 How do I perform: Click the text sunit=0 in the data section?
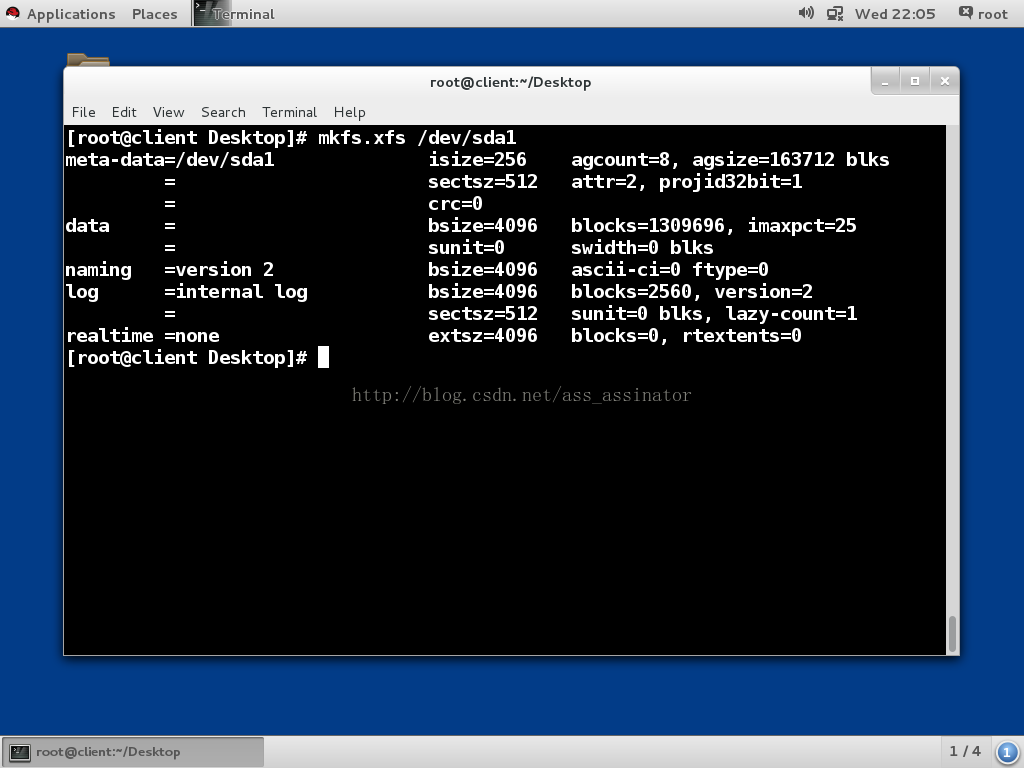pos(466,248)
